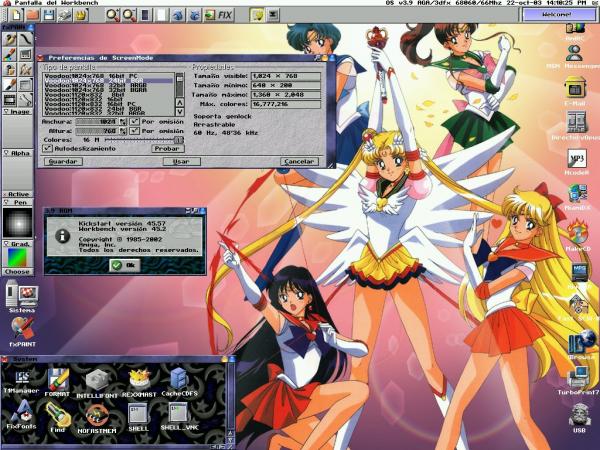
Task: Open REXXMAST in the System window
Action: tap(139, 383)
